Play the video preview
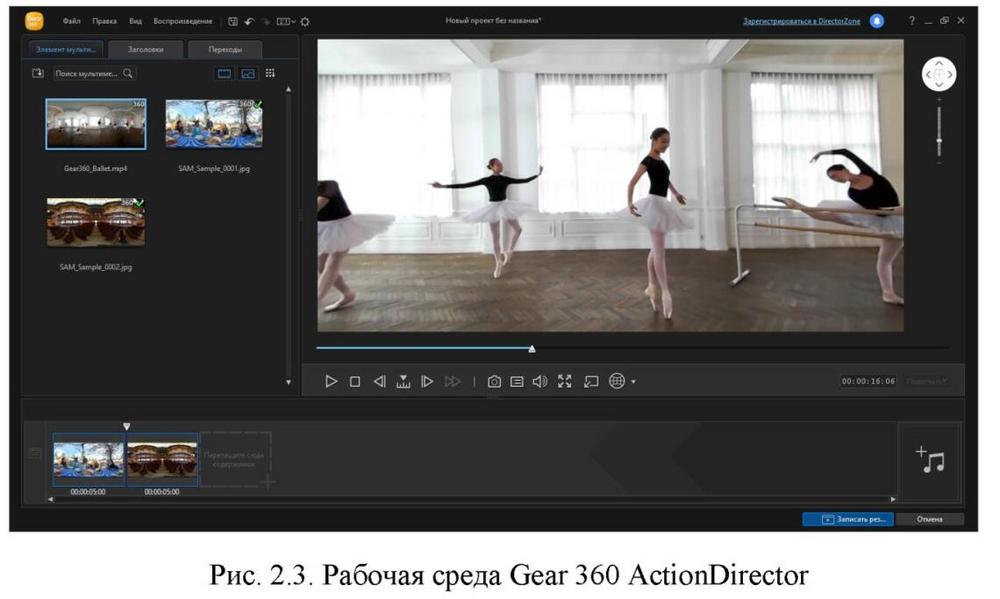This screenshot has width=1000, height=599. [x=331, y=381]
